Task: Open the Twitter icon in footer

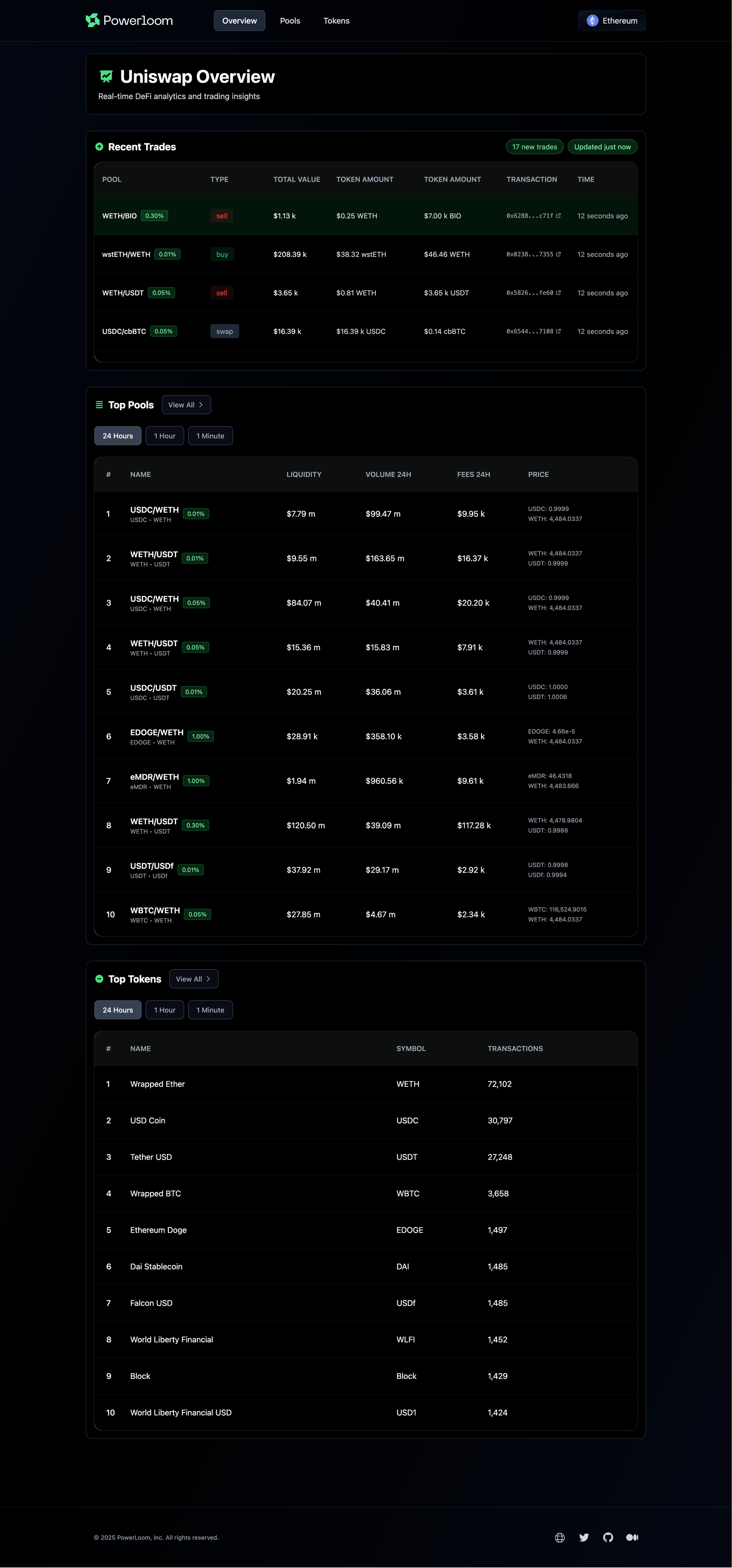Action: [x=584, y=1538]
